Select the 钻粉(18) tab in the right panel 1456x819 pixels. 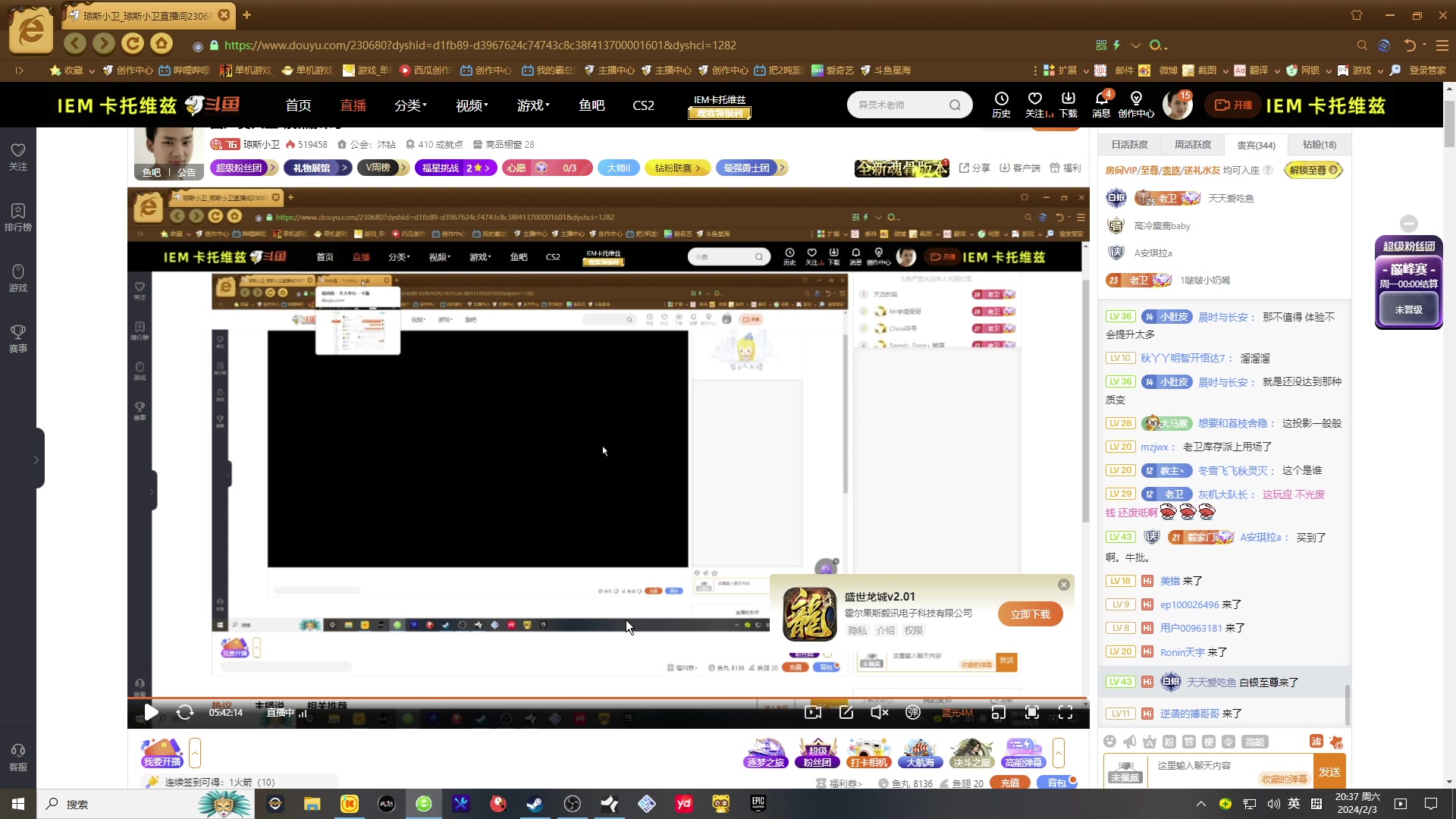coord(1319,144)
